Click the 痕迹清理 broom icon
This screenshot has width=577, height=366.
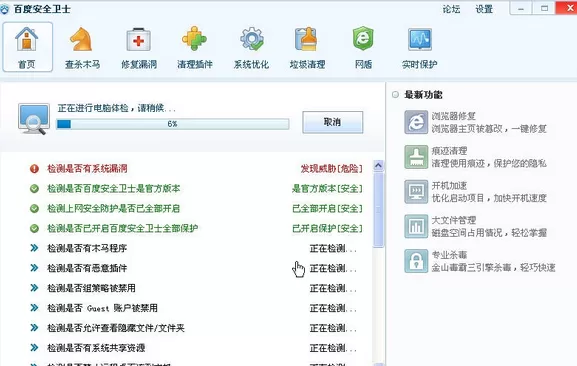416,157
